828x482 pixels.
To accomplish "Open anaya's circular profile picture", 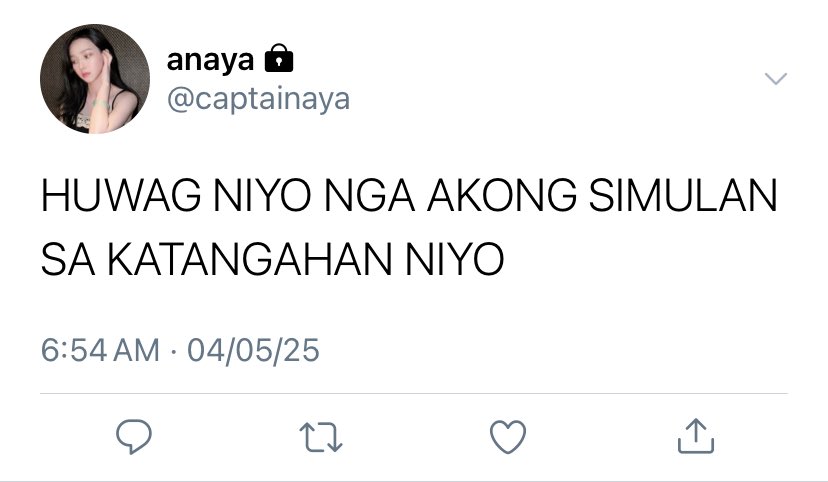I will point(95,79).
